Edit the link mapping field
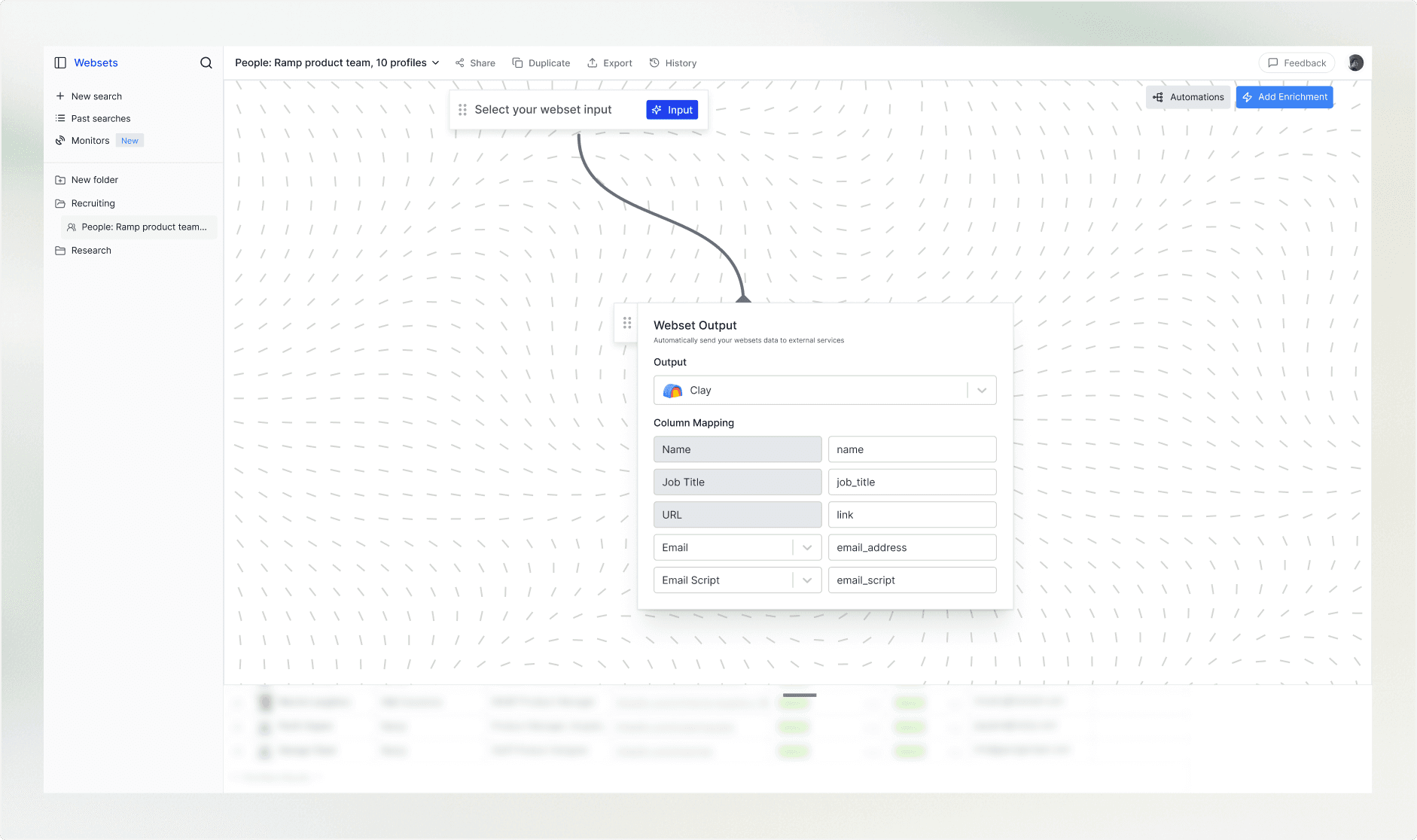Screen dimensions: 1417x840 (913, 515)
